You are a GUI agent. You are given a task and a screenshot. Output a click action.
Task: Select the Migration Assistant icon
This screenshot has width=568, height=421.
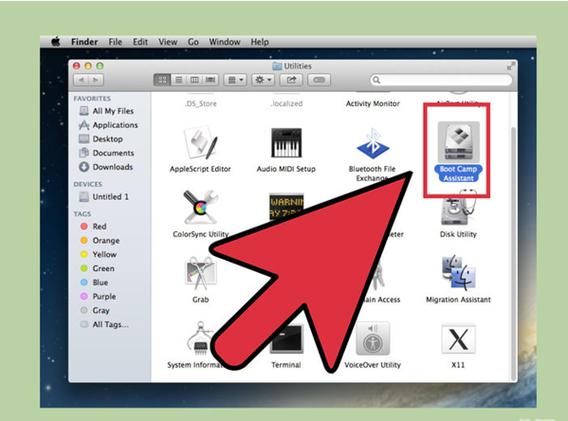coord(458,273)
